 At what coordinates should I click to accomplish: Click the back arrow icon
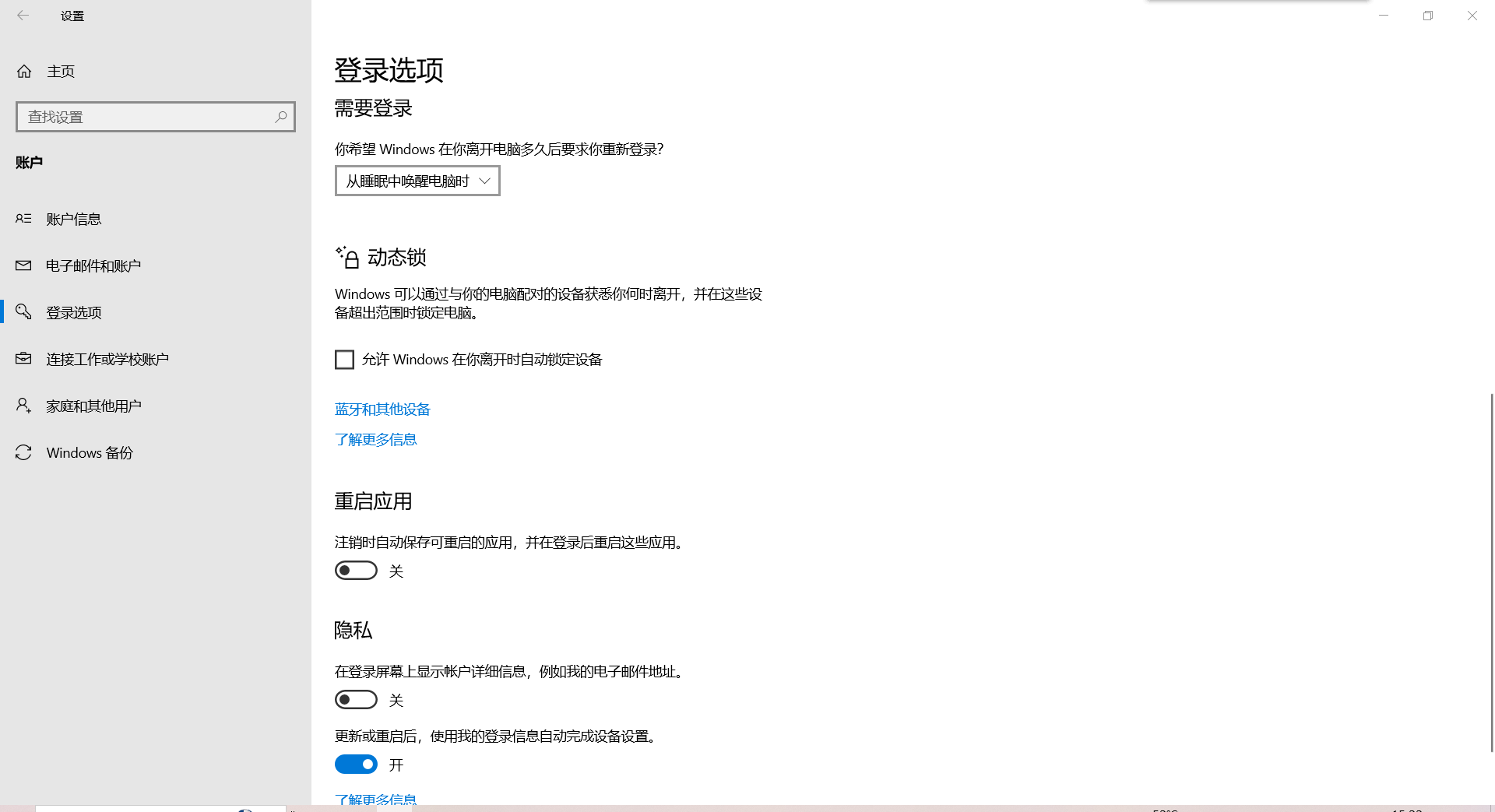[23, 16]
